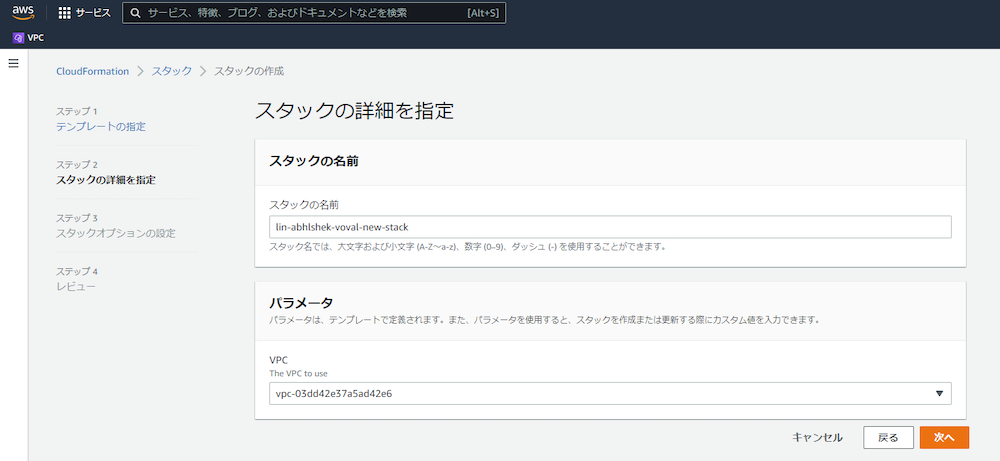The image size is (1000, 461).
Task: Focus the AWS services search field
Action: [300, 14]
